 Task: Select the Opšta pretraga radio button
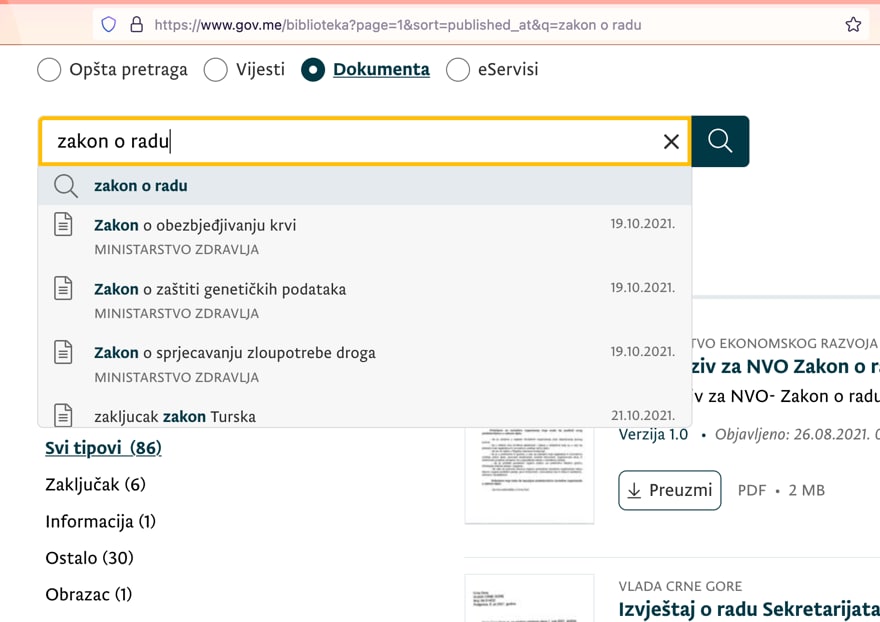pos(49,70)
